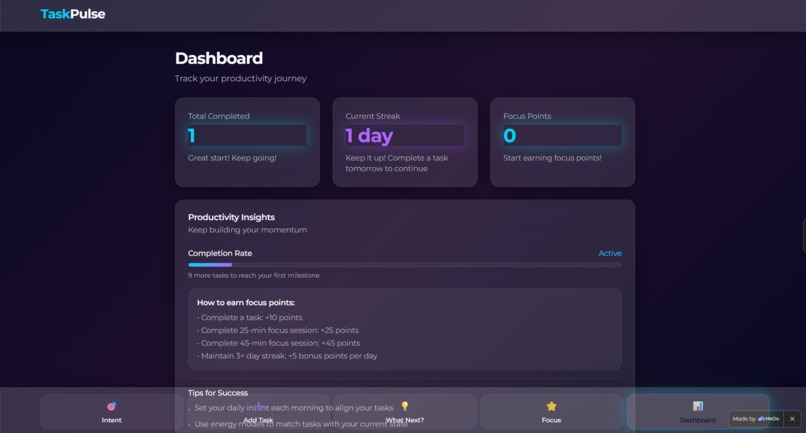This screenshot has width=806, height=433.
Task: Open the Focus tab
Action: (x=551, y=412)
